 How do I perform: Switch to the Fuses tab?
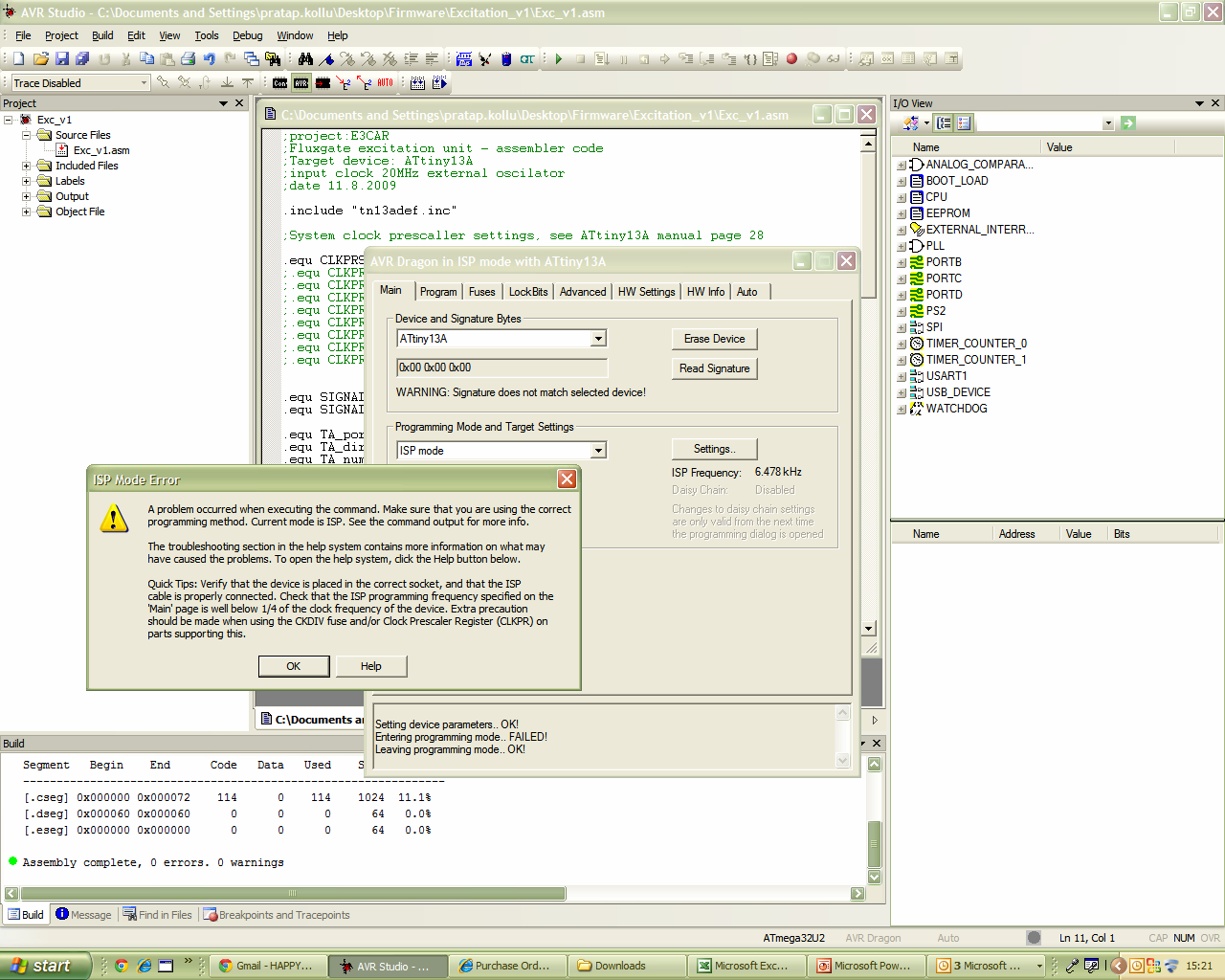point(482,292)
